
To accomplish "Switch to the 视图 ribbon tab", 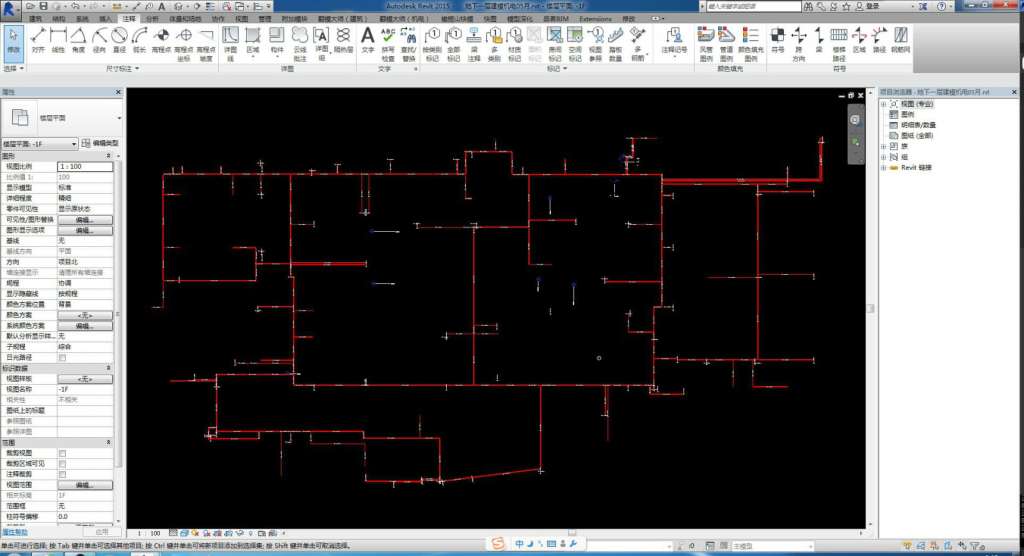I will 242,19.
